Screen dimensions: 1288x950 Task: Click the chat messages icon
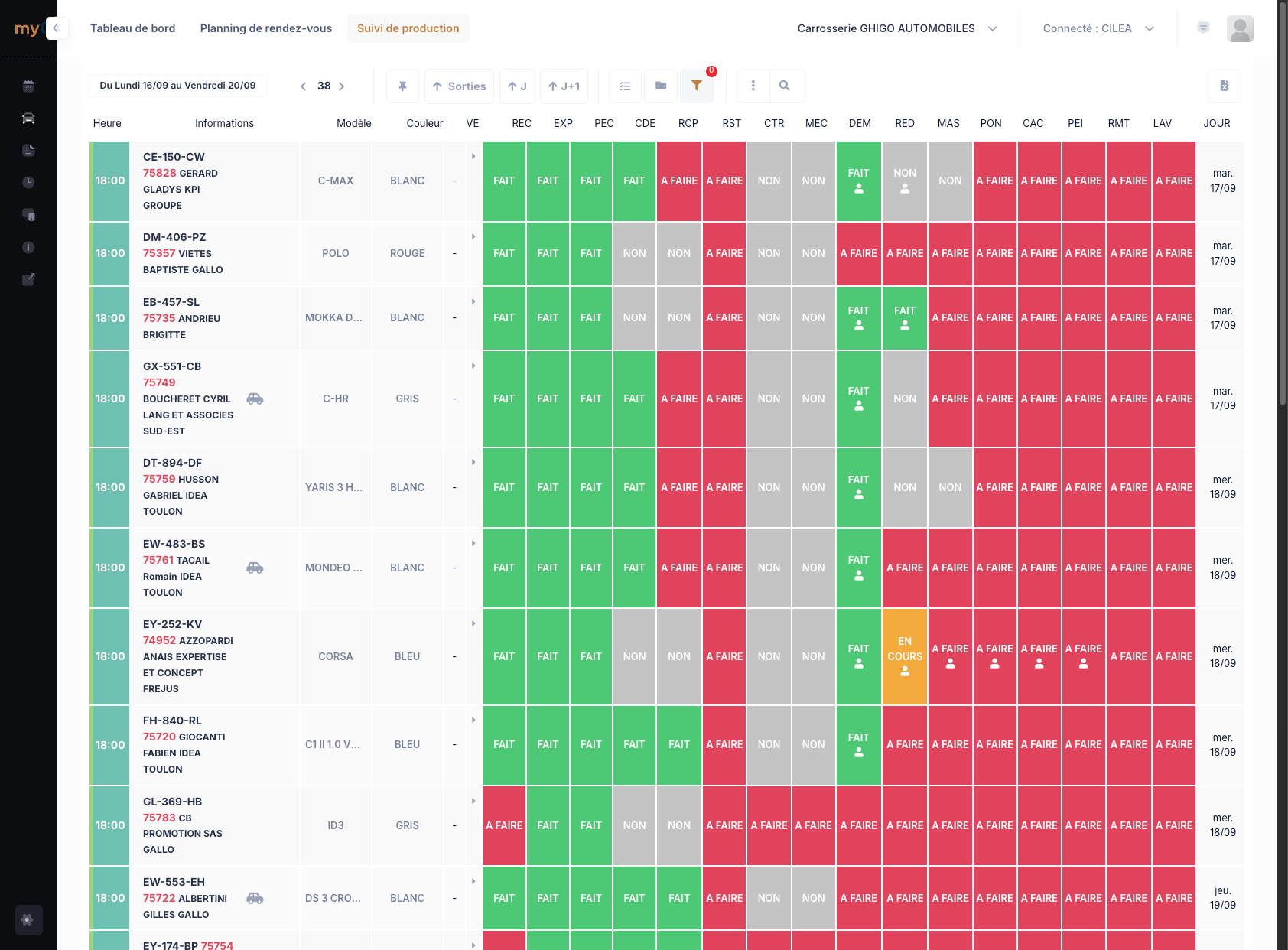(x=1203, y=28)
